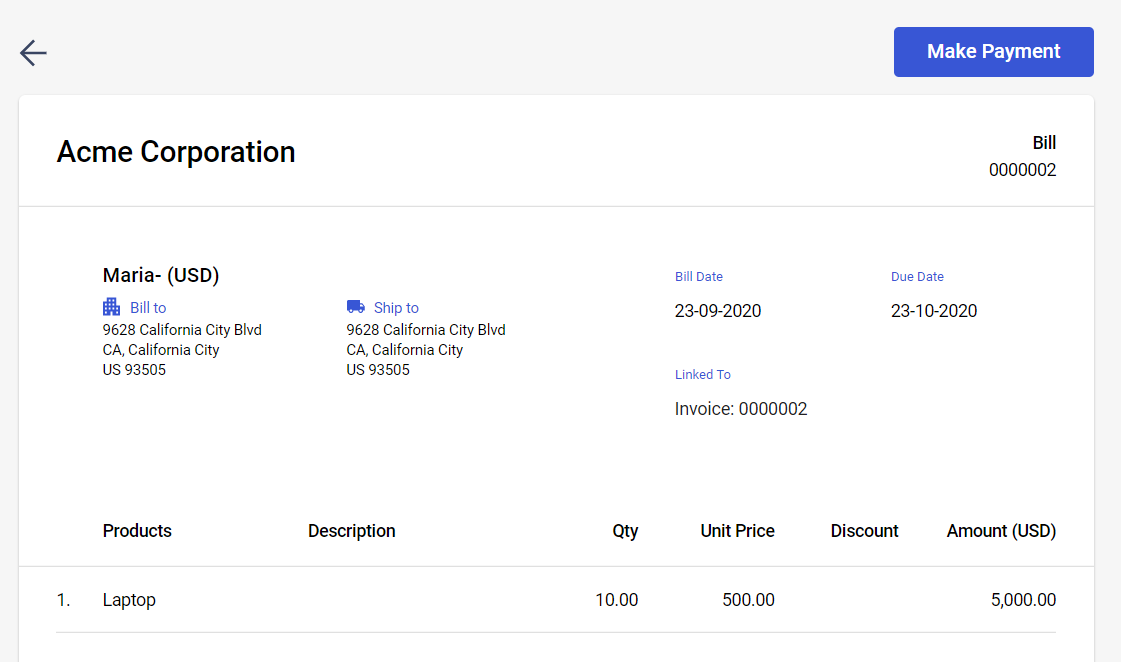Click the Make Payment button
This screenshot has height=662, width=1121.
tap(993, 51)
